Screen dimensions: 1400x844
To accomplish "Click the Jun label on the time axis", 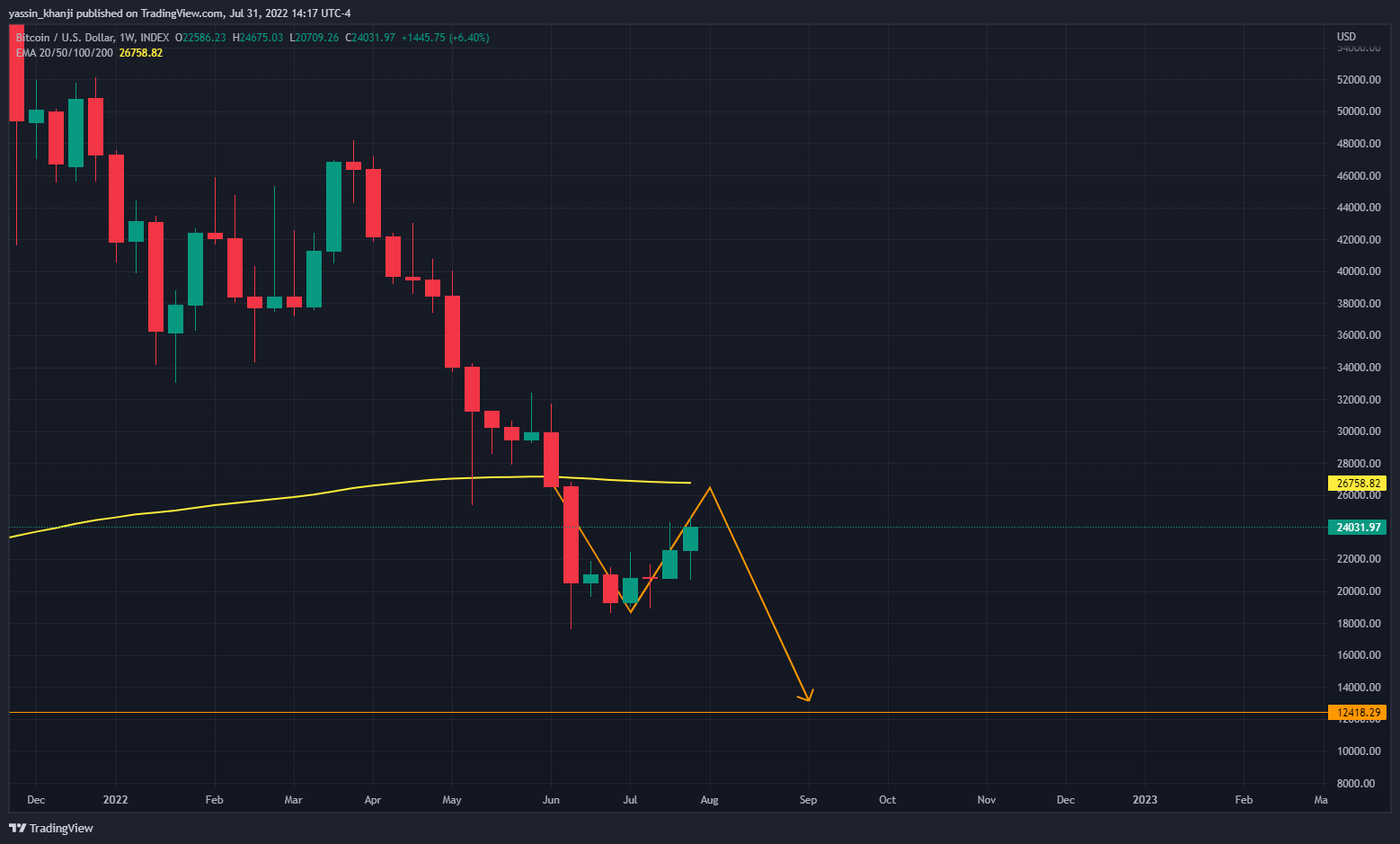I will 551,800.
